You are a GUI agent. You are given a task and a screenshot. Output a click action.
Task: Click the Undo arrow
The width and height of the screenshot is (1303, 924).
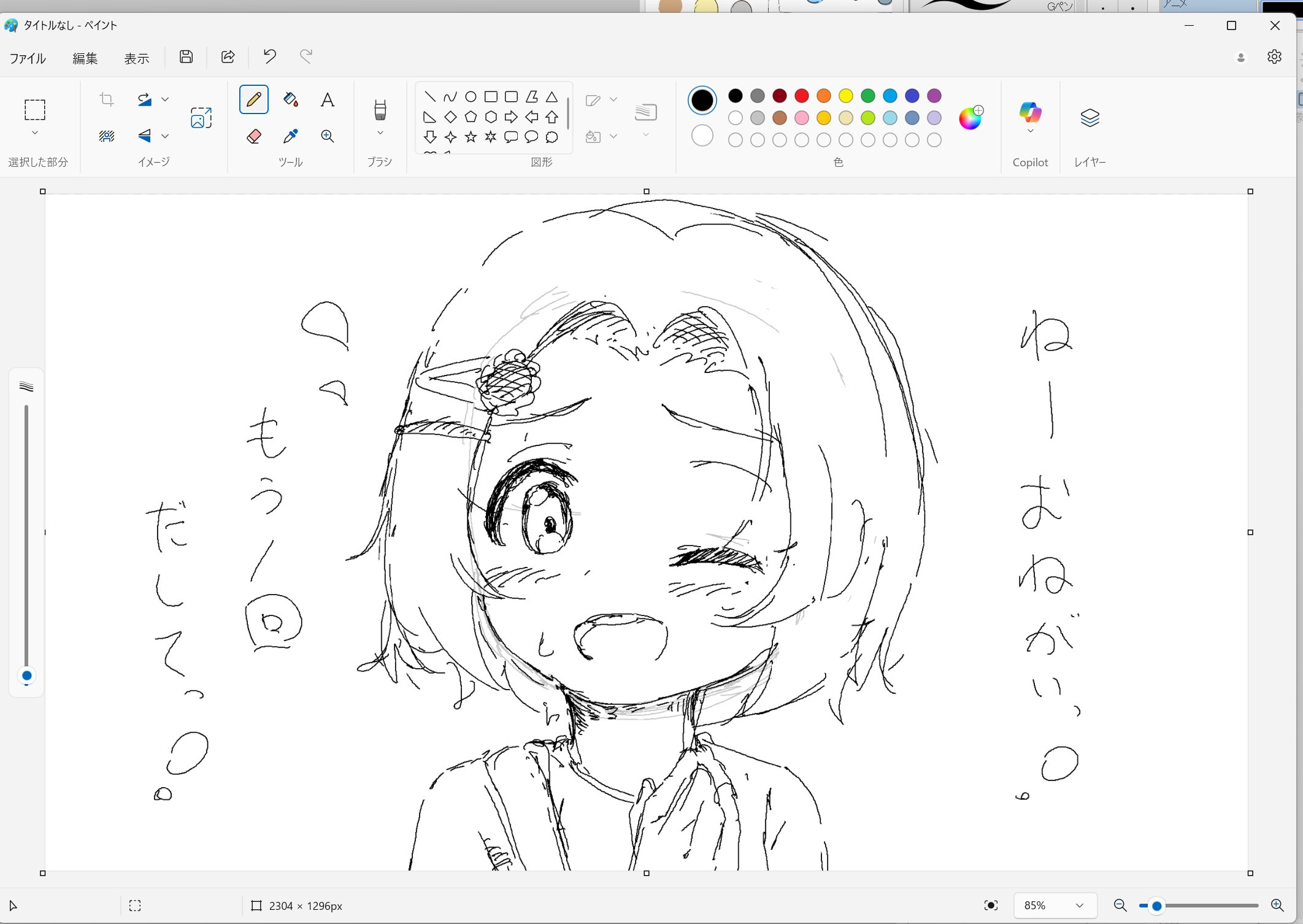(269, 56)
